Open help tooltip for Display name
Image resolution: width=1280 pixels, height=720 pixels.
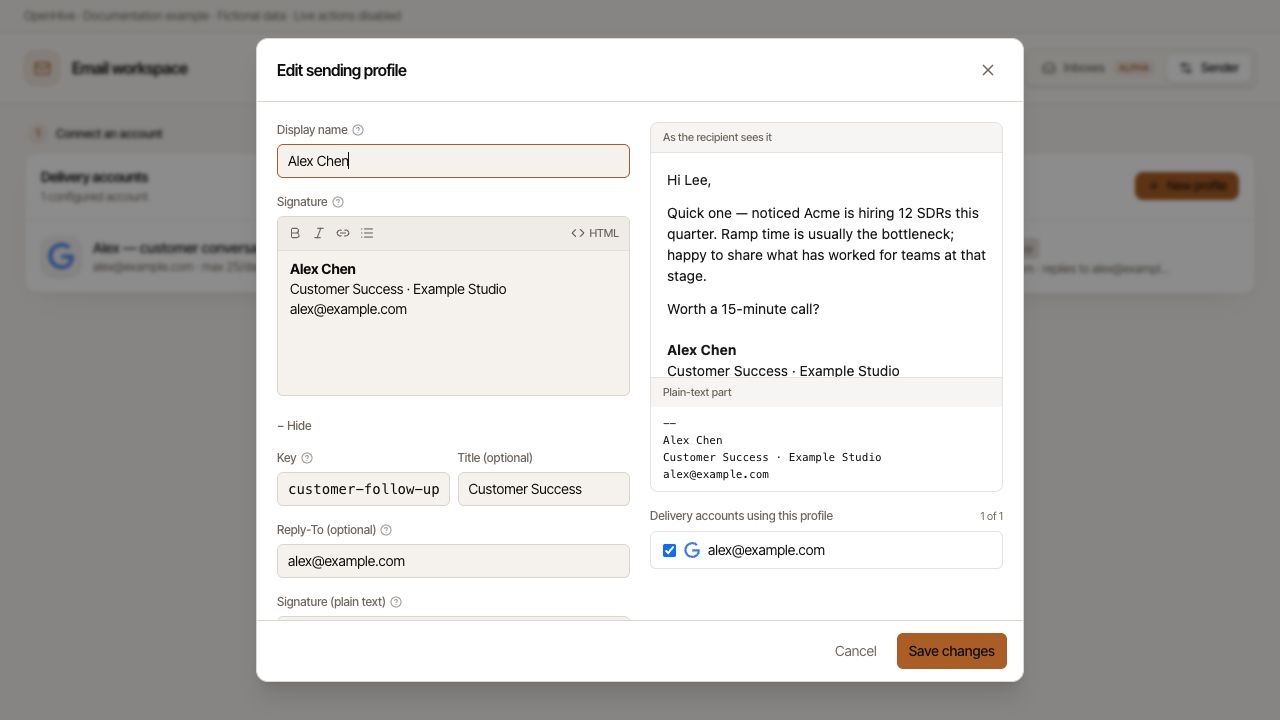358,130
